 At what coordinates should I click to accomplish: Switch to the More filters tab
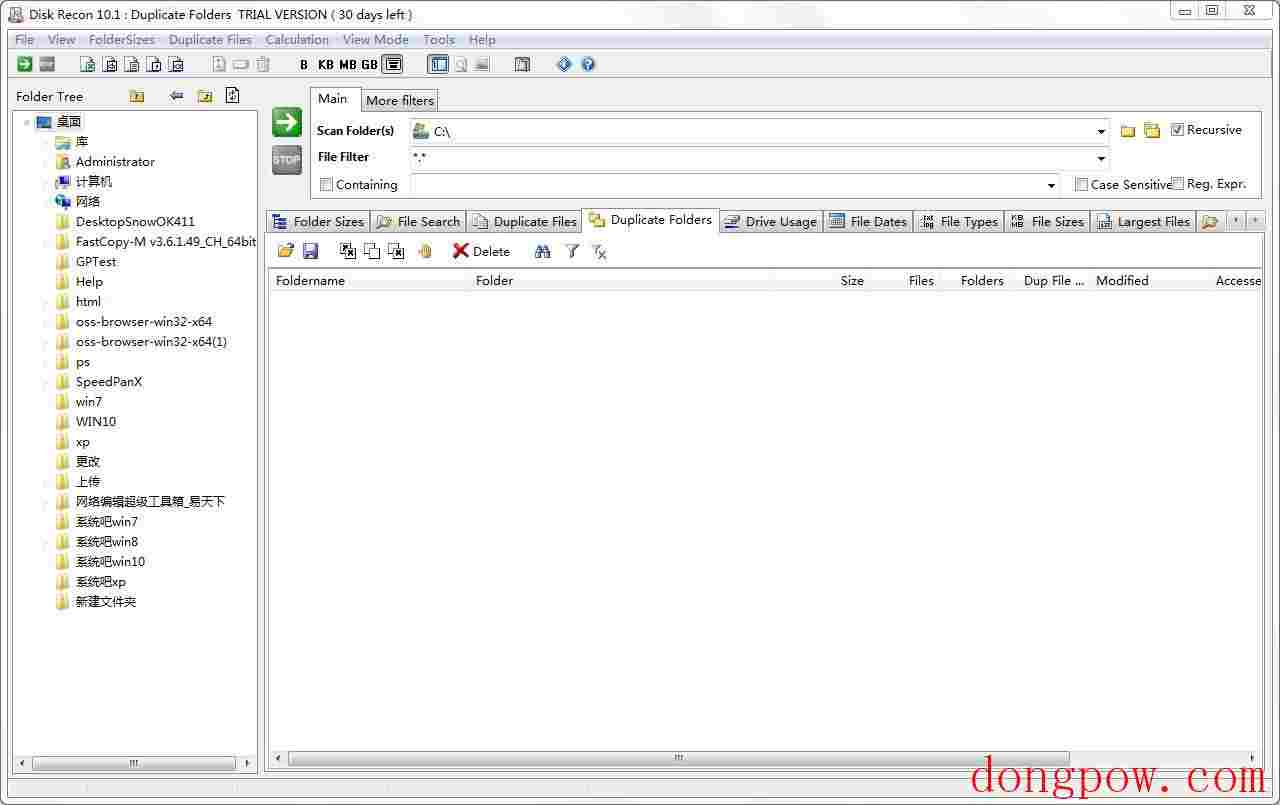click(400, 100)
